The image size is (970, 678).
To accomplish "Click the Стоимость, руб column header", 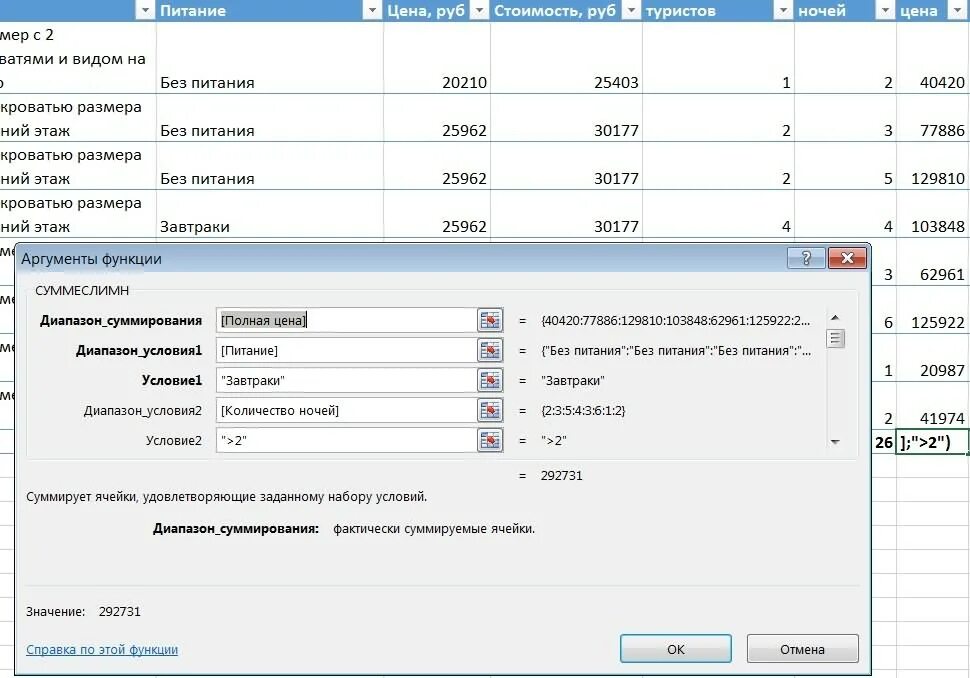I will click(555, 11).
